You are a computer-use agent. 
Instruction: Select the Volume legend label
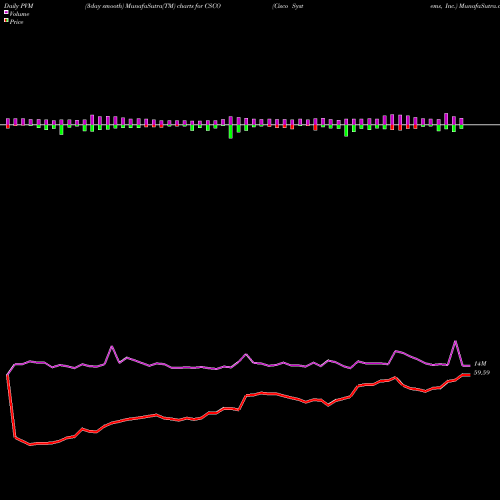[19, 14]
